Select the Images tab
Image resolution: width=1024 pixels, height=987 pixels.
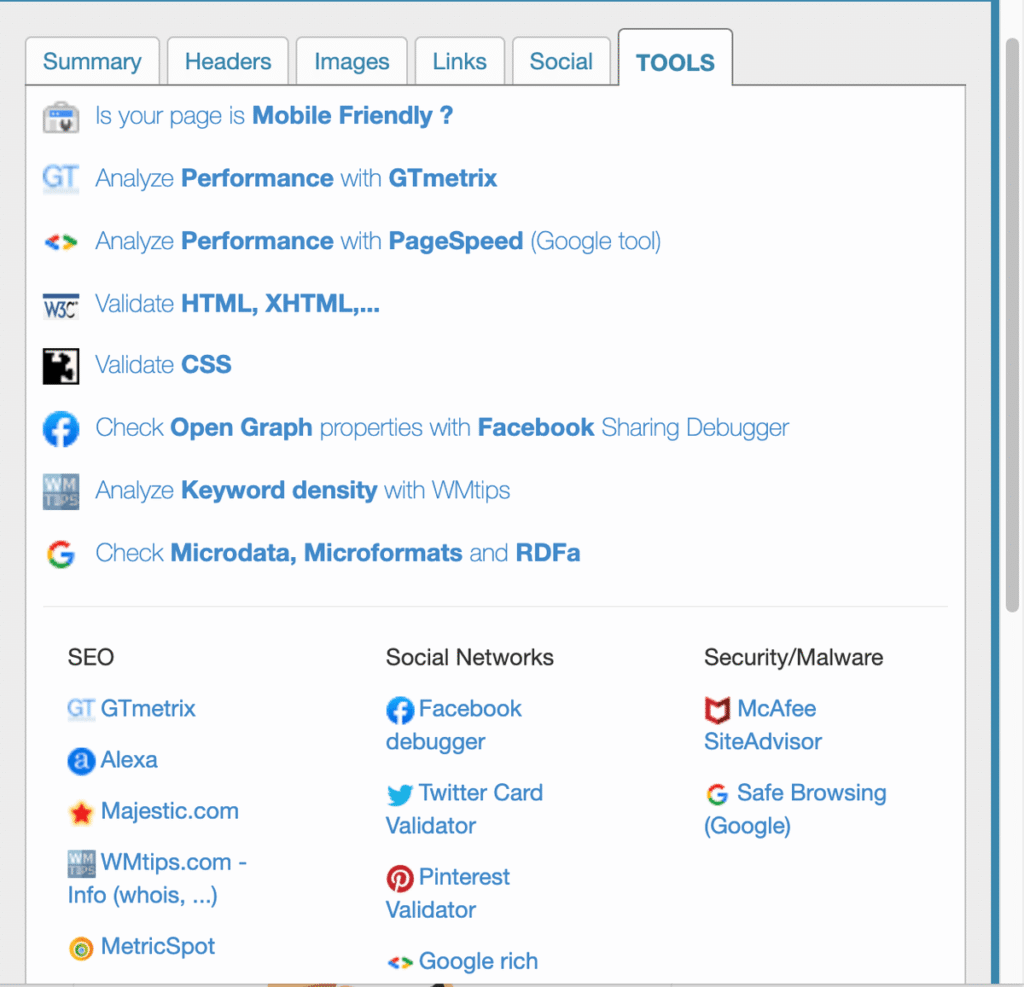pyautogui.click(x=351, y=61)
